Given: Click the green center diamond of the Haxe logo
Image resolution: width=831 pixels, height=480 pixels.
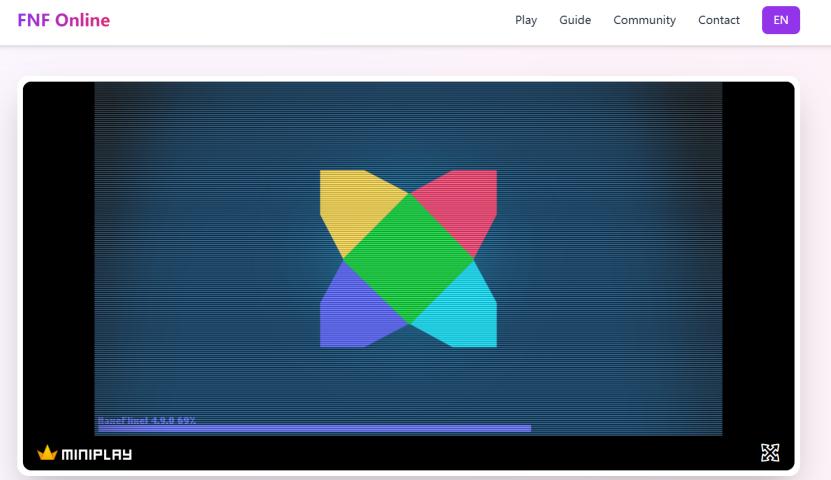Looking at the screenshot, I should coord(408,258).
